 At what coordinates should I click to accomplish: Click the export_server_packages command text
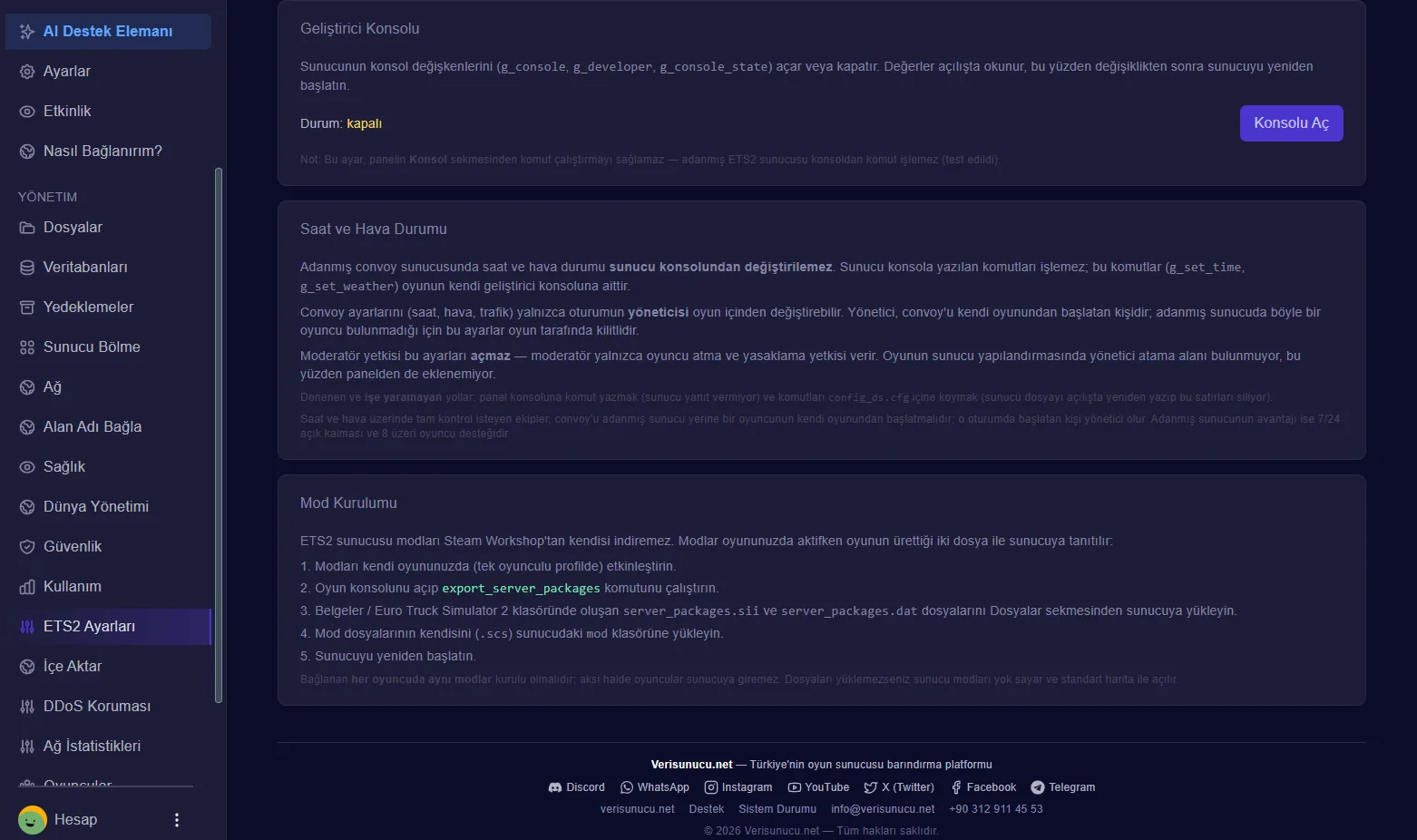[x=521, y=589]
